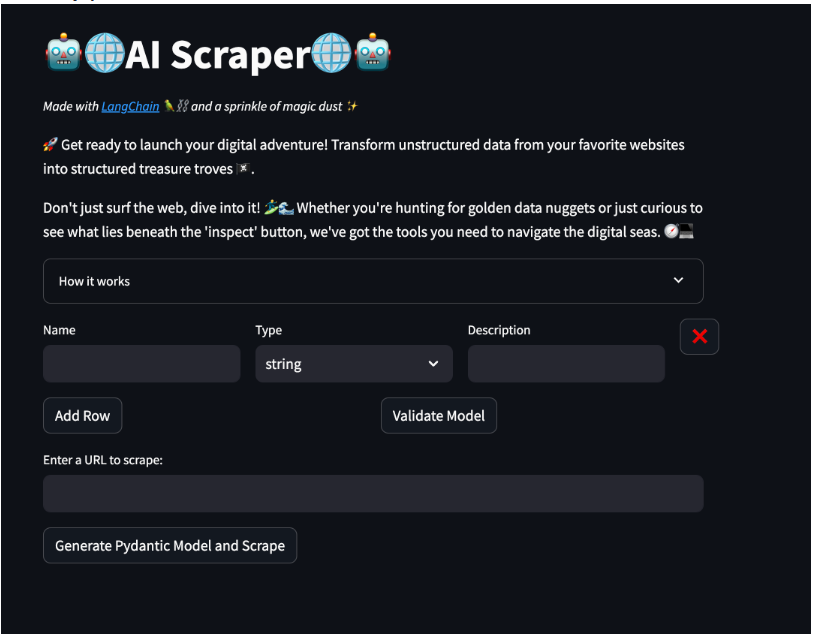
Task: Click the parrot and chain emoji beside LangChain
Action: [x=176, y=106]
